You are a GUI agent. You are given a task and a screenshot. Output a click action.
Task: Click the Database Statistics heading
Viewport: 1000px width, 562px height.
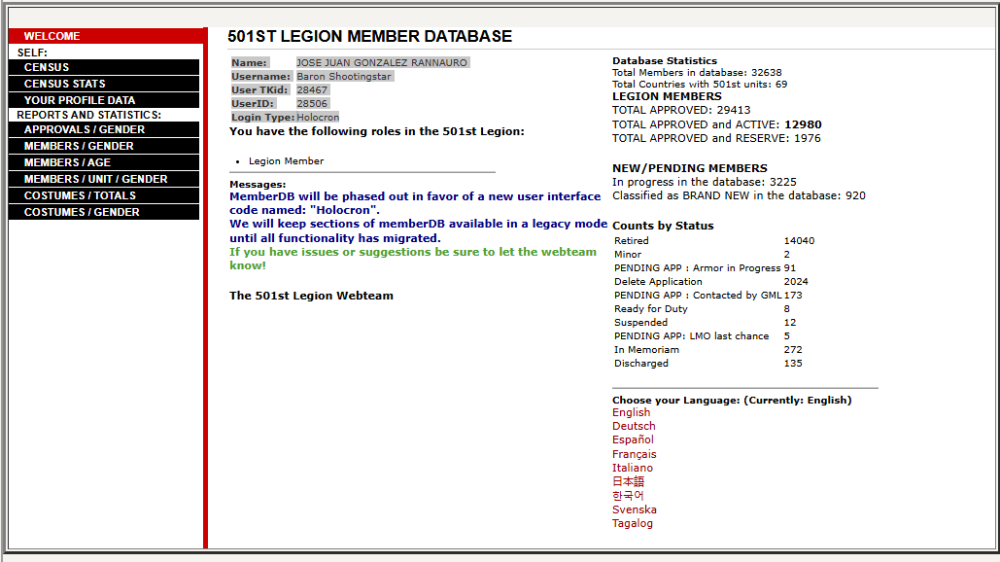click(665, 61)
